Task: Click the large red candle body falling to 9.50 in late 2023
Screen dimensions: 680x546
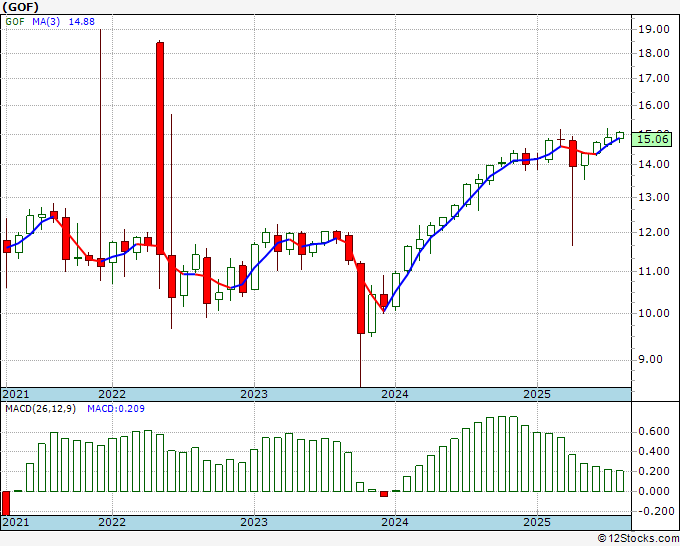Action: (x=361, y=298)
